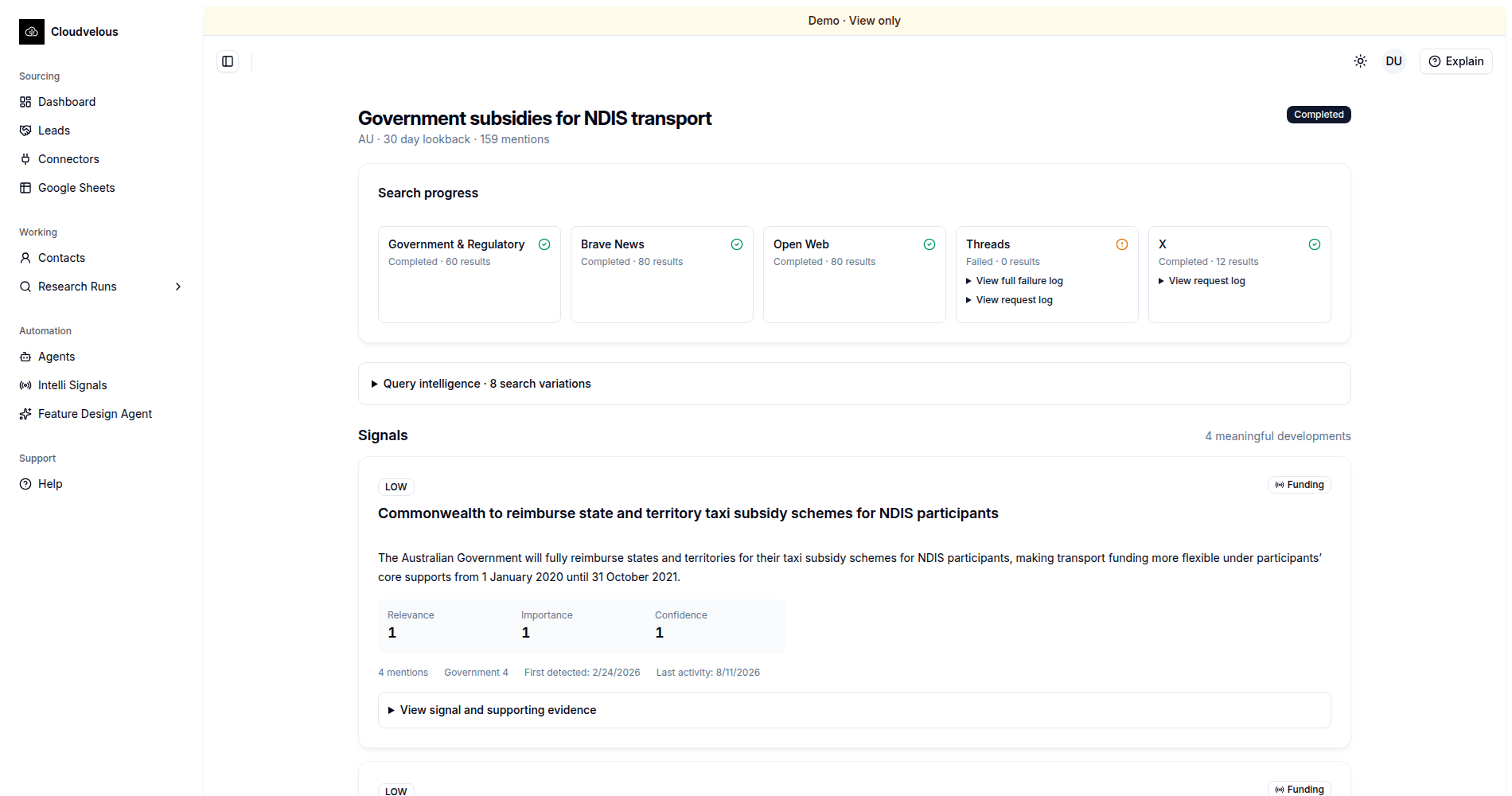The width and height of the screenshot is (1512, 796).
Task: Click the Open Web source card title
Action: click(801, 244)
